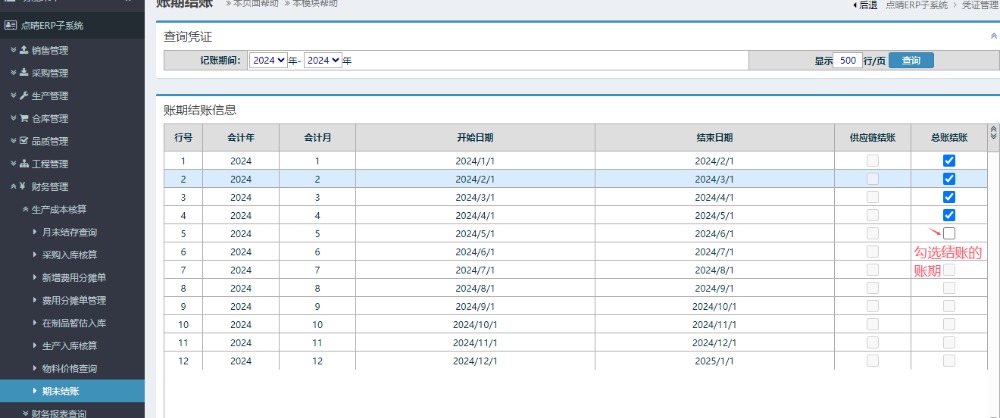This screenshot has height=418, width=1000.
Task: Uncheck 总账结账 box for month 4
Action: (x=949, y=215)
